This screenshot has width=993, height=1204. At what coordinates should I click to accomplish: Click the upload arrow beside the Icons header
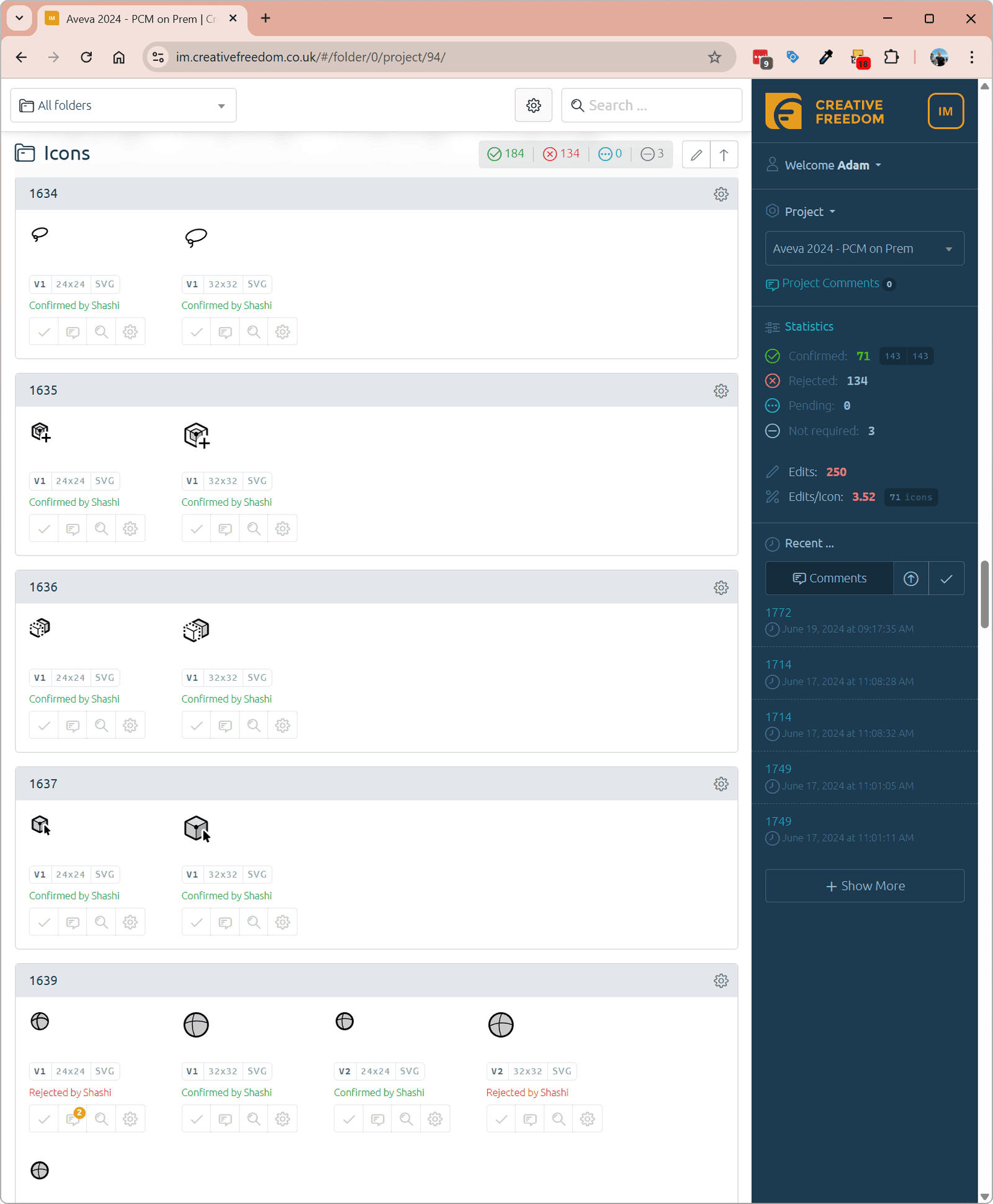pos(724,155)
